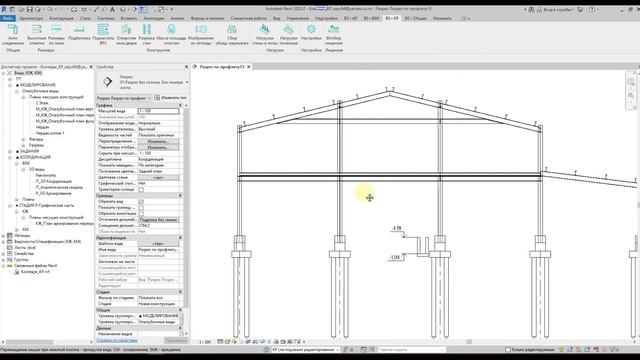The image size is (640, 360).
Task: Click the Отверстия окна двери icon
Action: click(x=127, y=29)
